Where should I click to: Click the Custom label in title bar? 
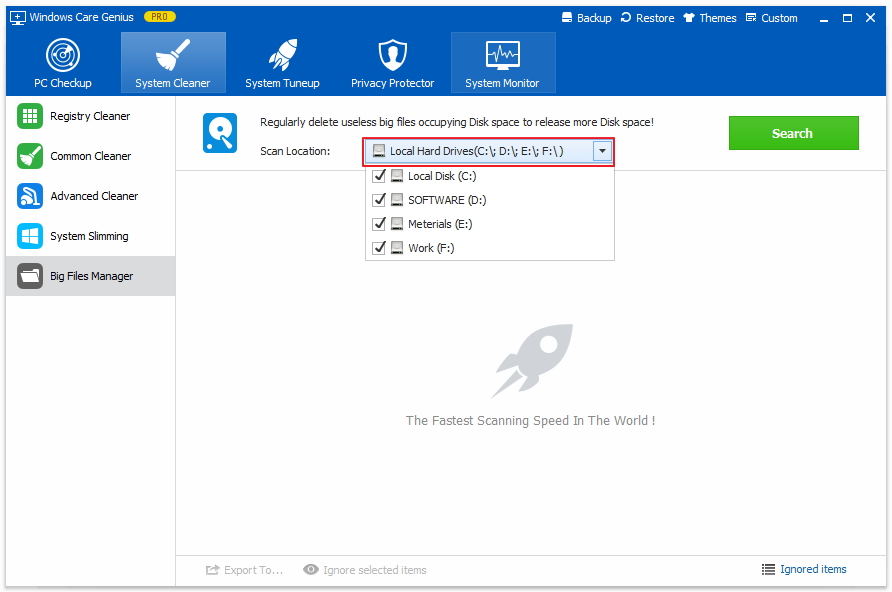779,18
